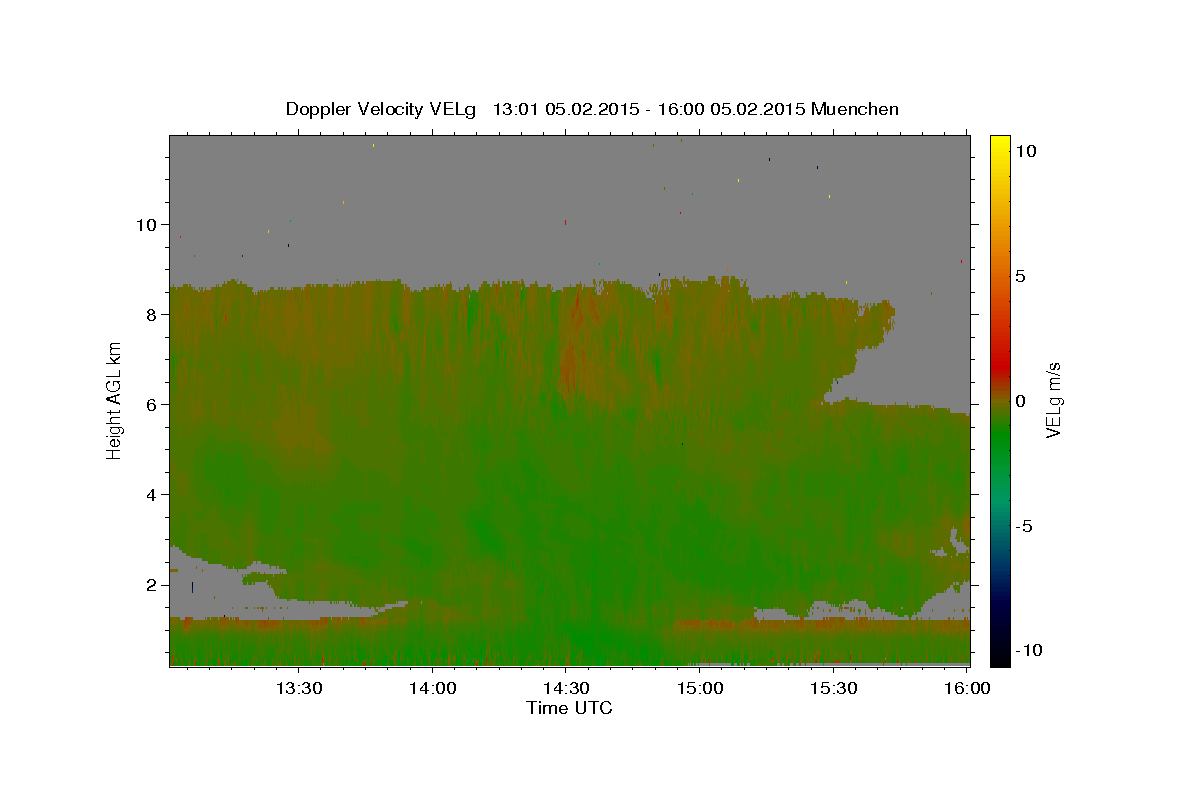Click the 'Muenchen' location in the title
The image size is (1200, 800).
[x=855, y=109]
